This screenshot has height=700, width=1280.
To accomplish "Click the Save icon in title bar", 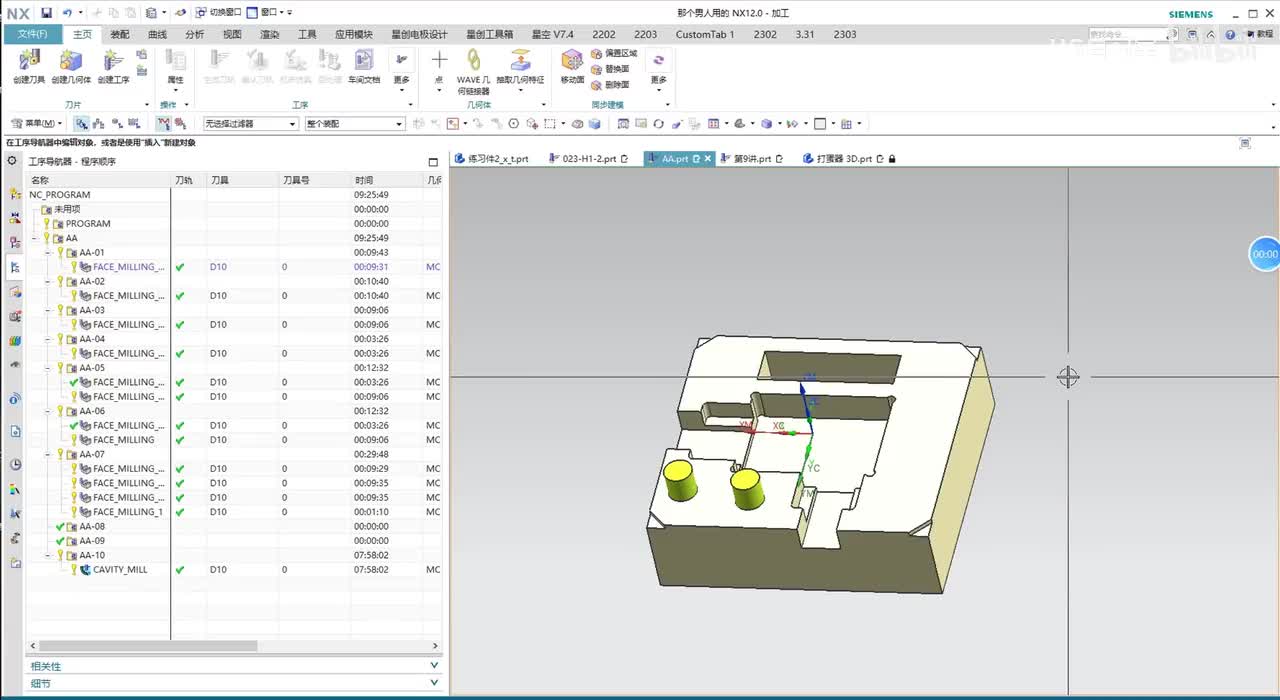I will tap(46, 13).
